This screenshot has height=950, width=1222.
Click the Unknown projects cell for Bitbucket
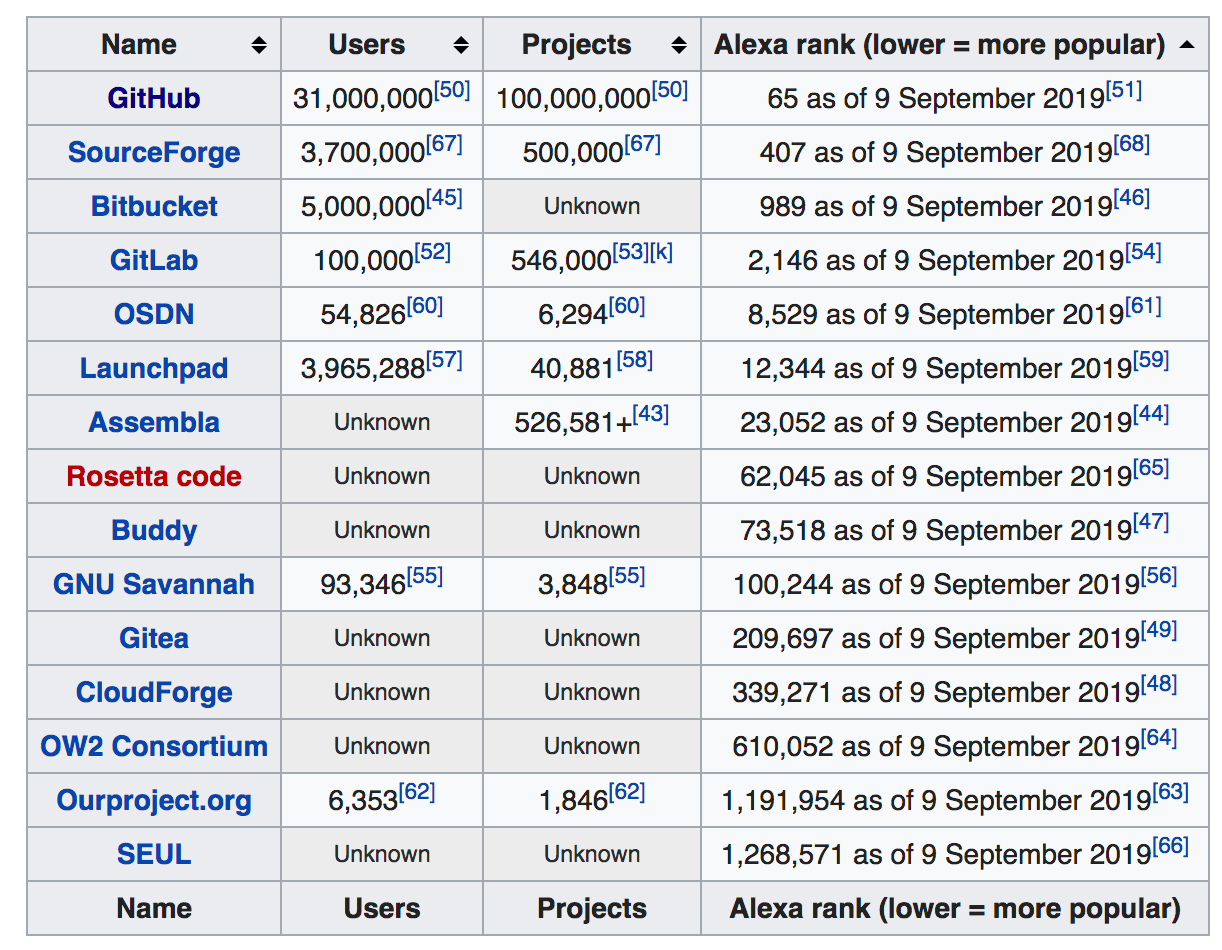click(x=592, y=206)
